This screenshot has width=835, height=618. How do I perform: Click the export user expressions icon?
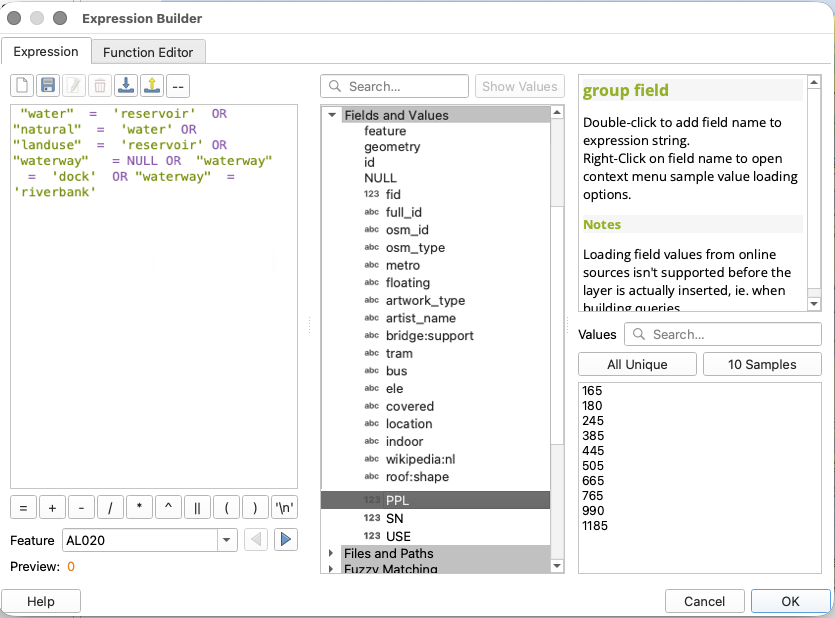pos(152,86)
